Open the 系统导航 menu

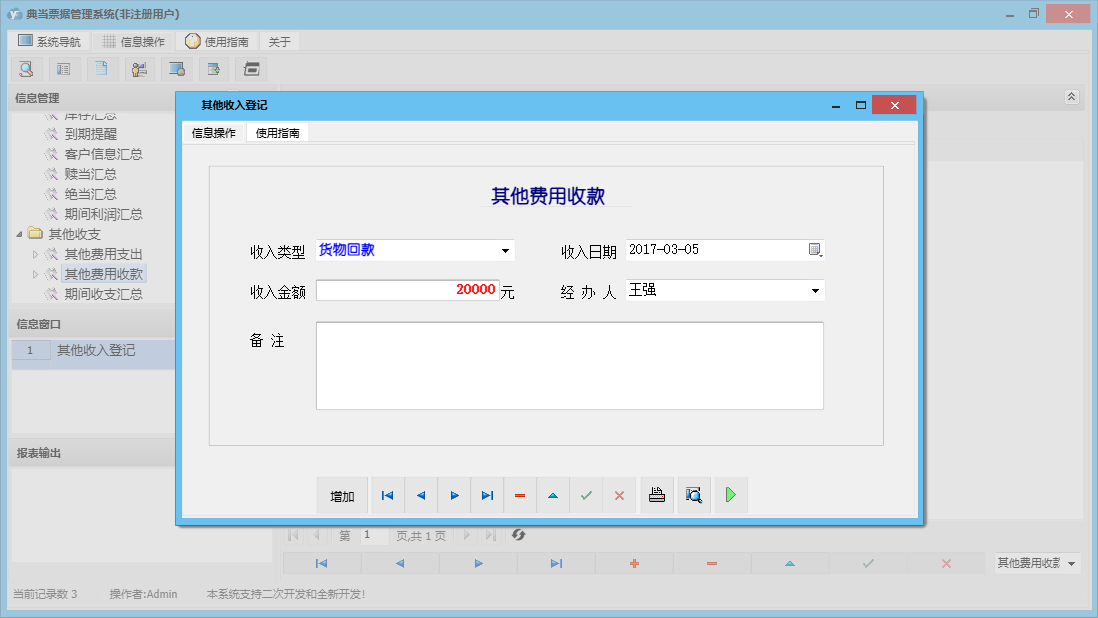[46, 41]
